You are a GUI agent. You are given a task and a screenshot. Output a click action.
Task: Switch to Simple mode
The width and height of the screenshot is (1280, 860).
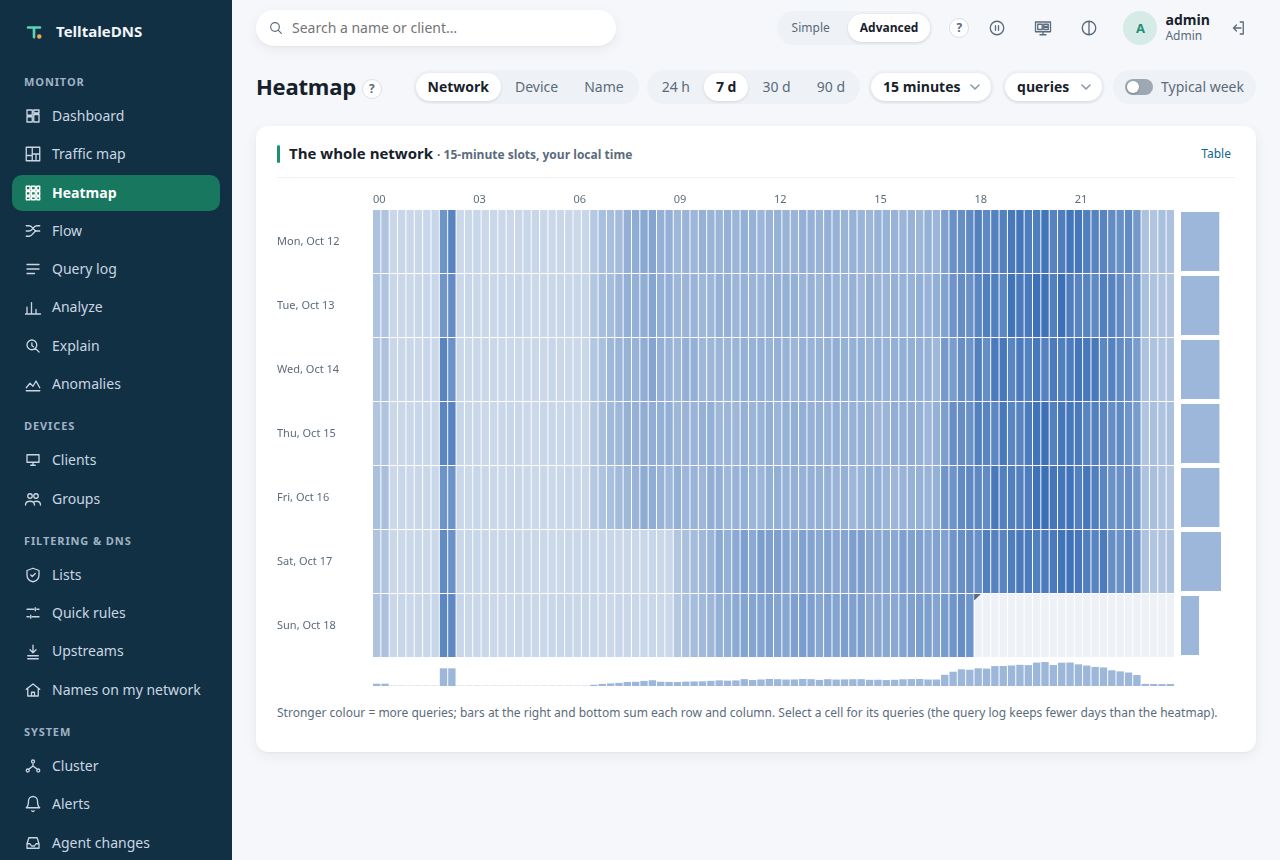click(810, 28)
